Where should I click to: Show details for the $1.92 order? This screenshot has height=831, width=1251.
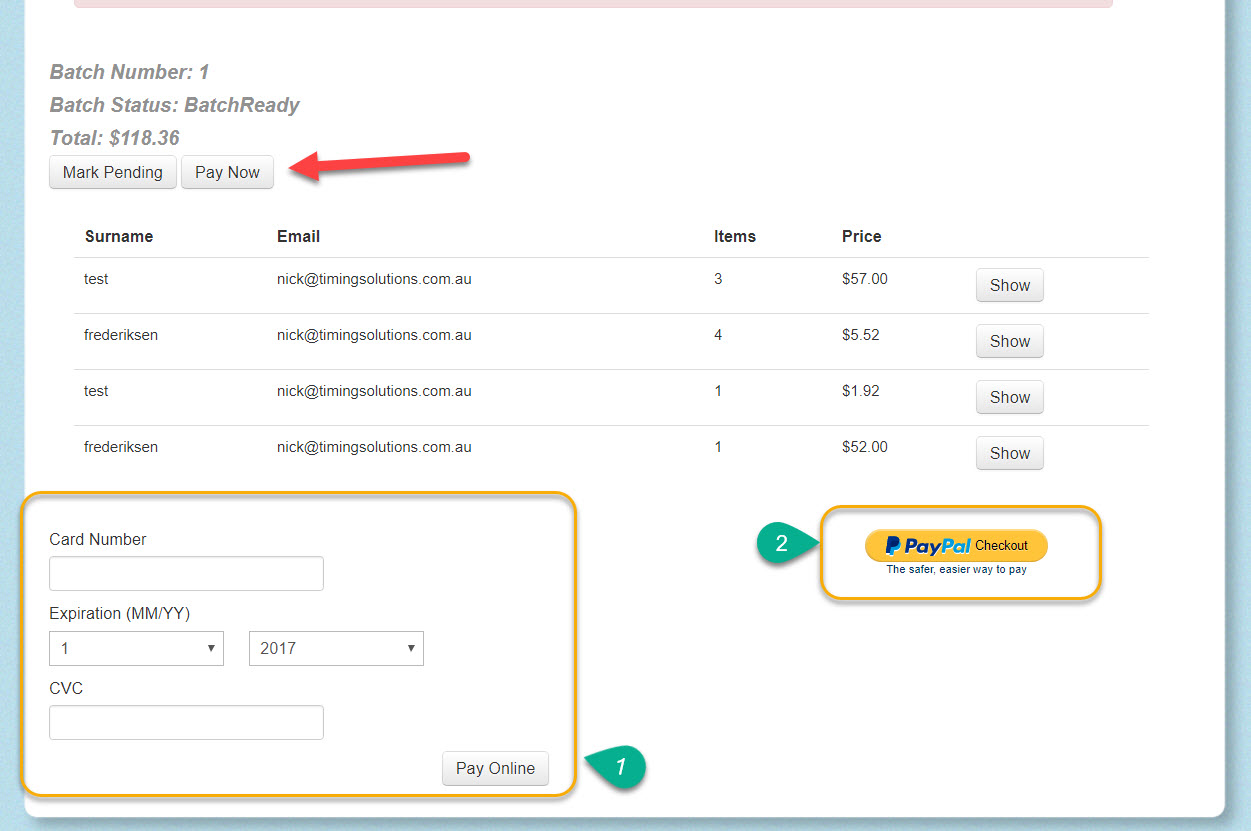[1010, 397]
